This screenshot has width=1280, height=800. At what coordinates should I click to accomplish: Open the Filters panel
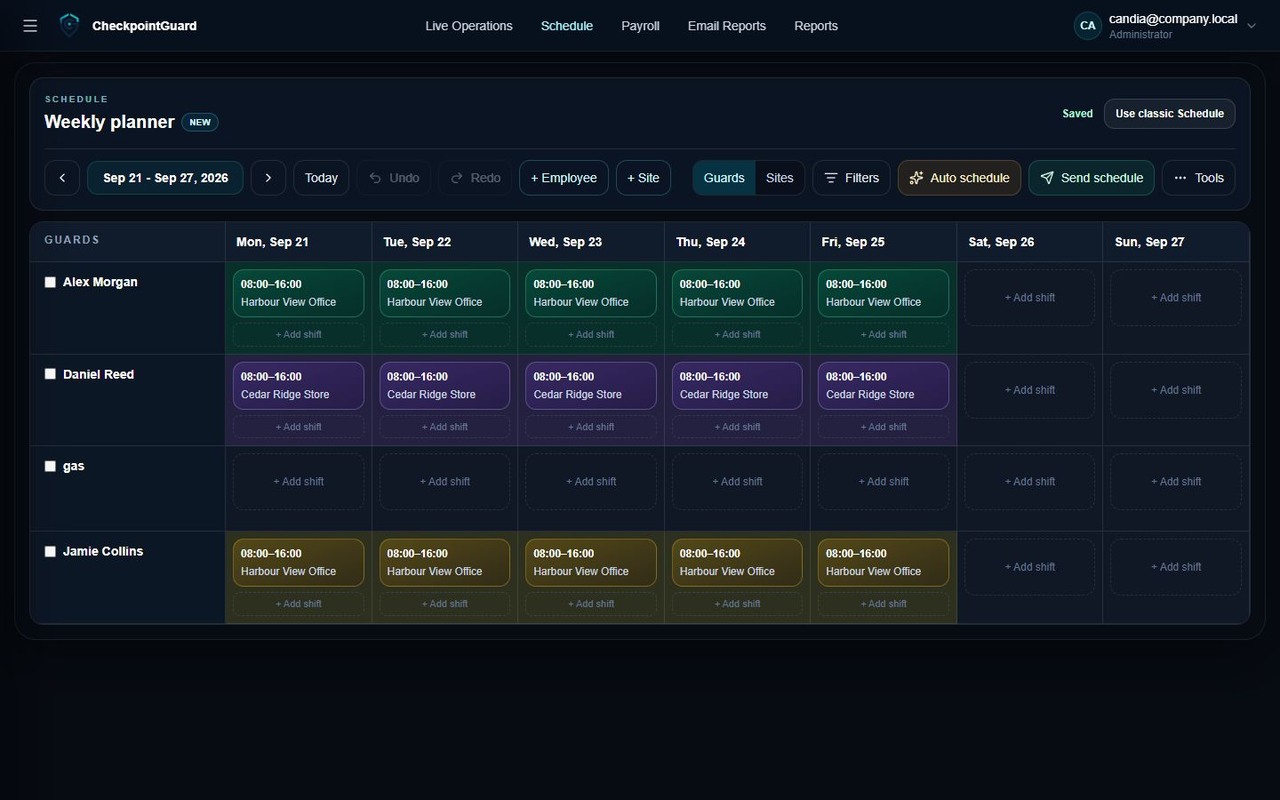point(851,178)
